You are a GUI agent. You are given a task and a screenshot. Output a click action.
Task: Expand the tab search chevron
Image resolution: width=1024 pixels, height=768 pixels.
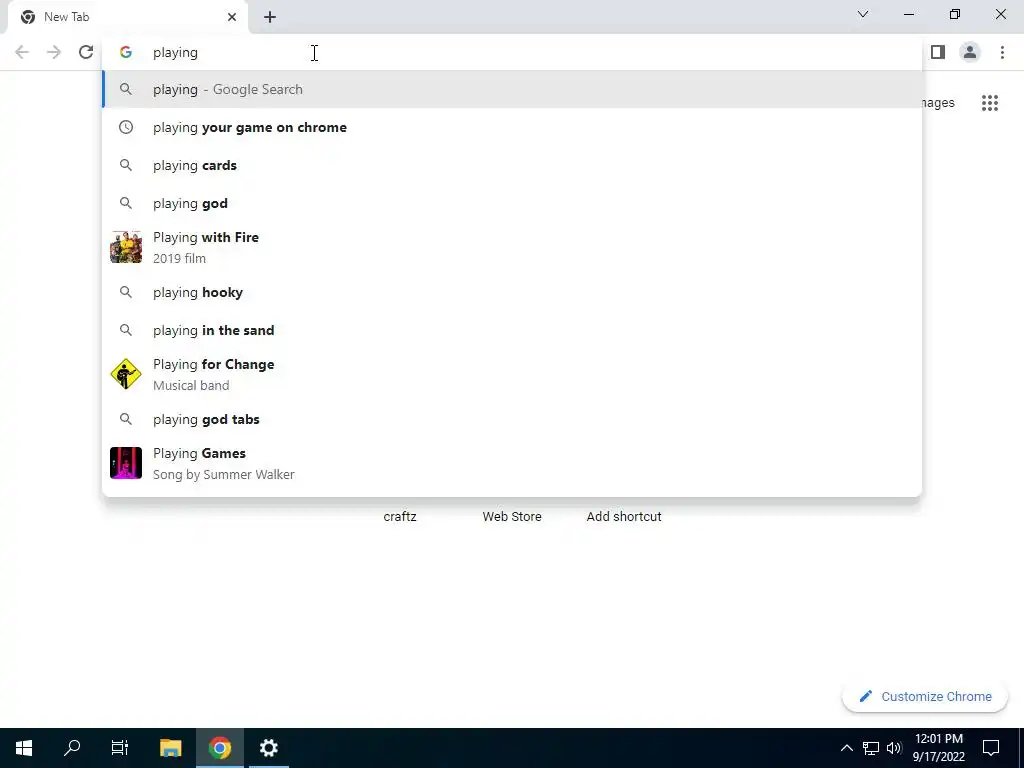click(863, 14)
